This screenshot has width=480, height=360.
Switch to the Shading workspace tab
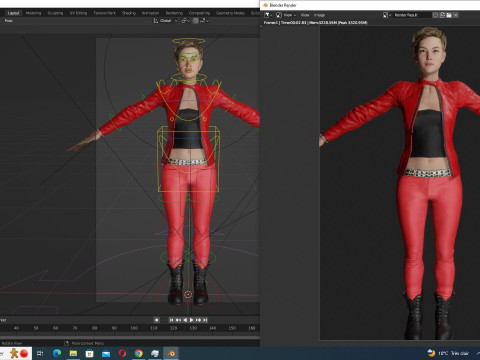pyautogui.click(x=129, y=13)
